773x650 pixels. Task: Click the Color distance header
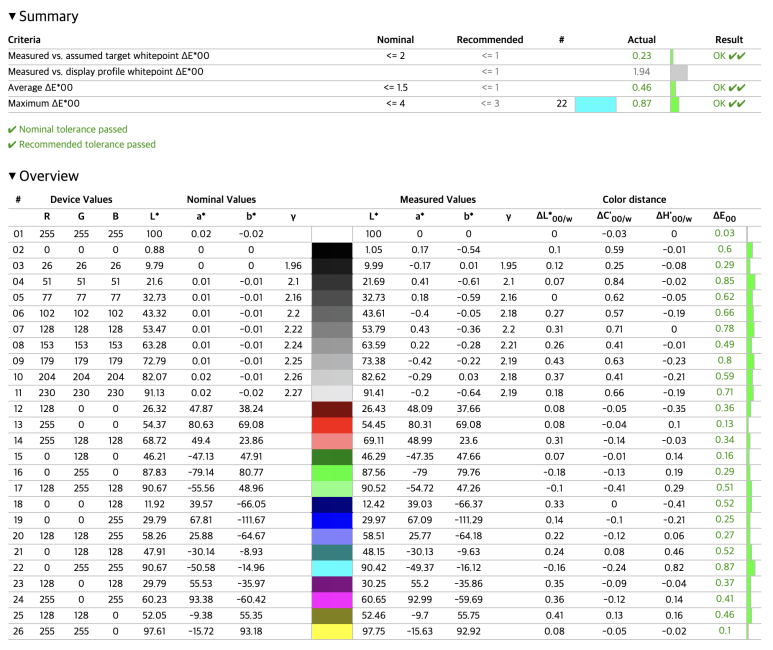pyautogui.click(x=635, y=199)
